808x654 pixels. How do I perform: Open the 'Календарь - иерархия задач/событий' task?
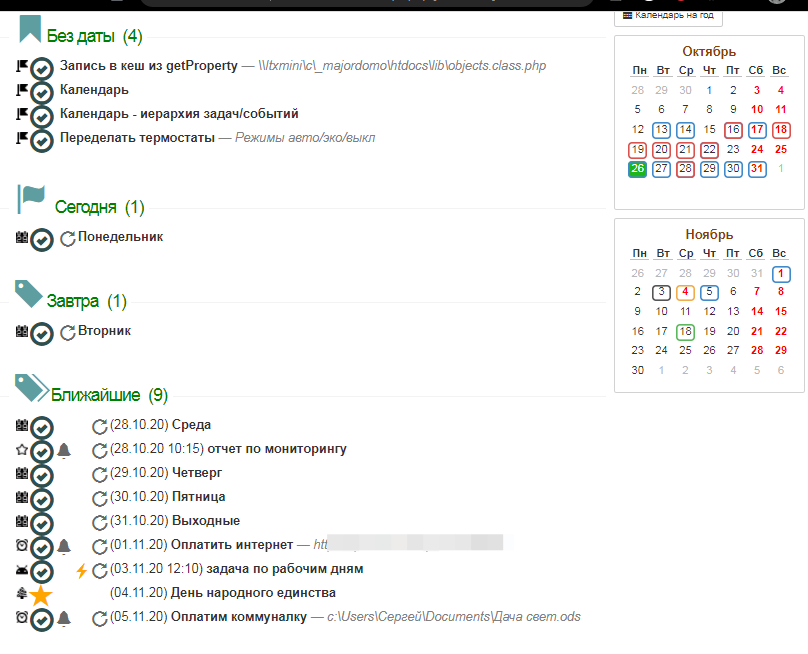click(x=179, y=114)
